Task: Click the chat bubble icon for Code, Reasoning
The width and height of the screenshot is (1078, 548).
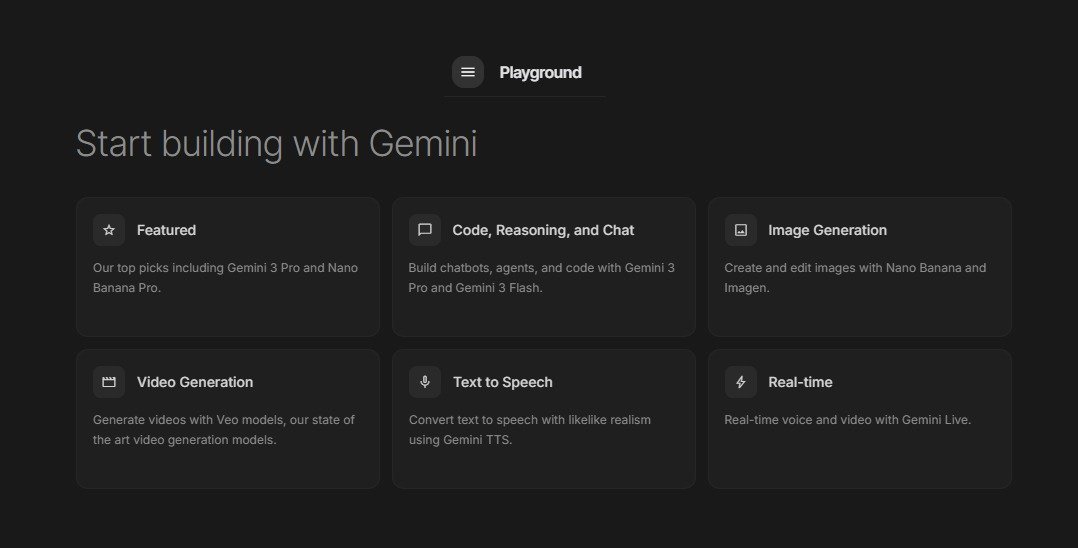Action: pos(425,230)
